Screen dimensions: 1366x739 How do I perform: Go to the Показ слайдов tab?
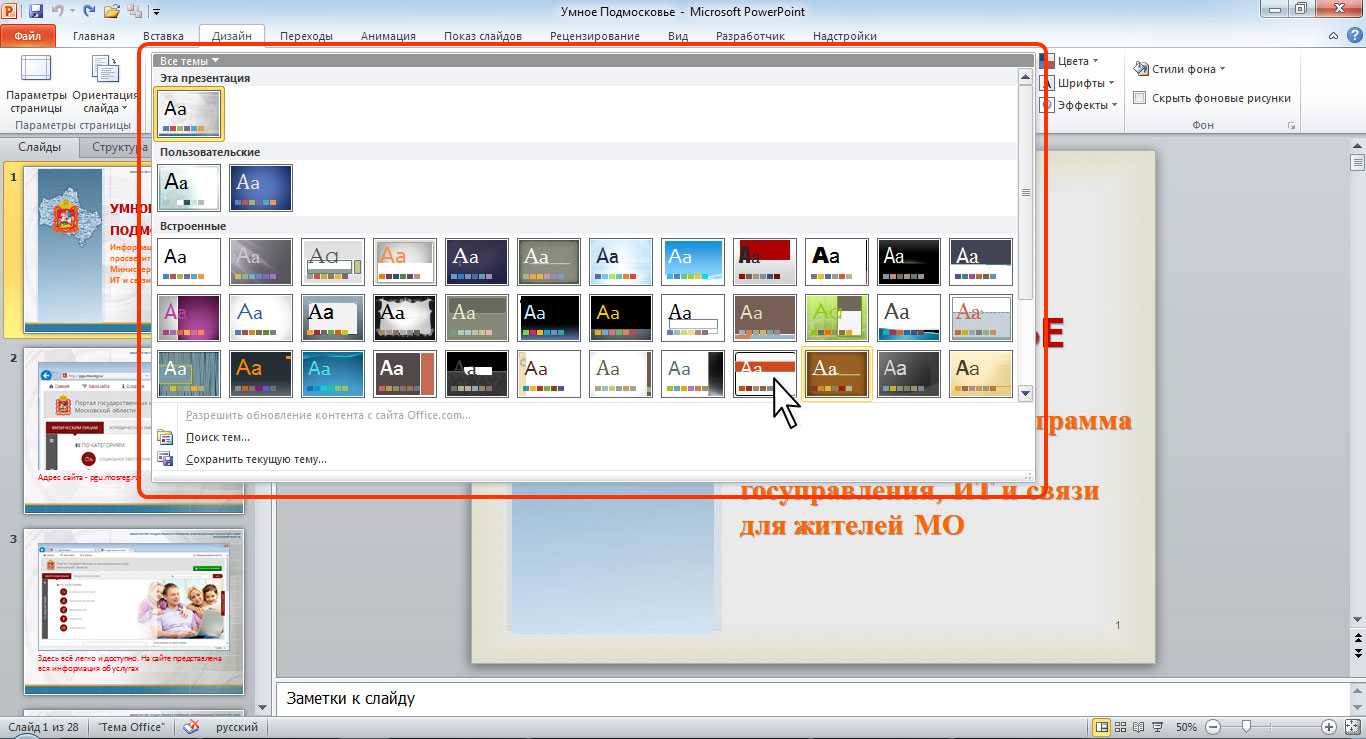[x=482, y=36]
